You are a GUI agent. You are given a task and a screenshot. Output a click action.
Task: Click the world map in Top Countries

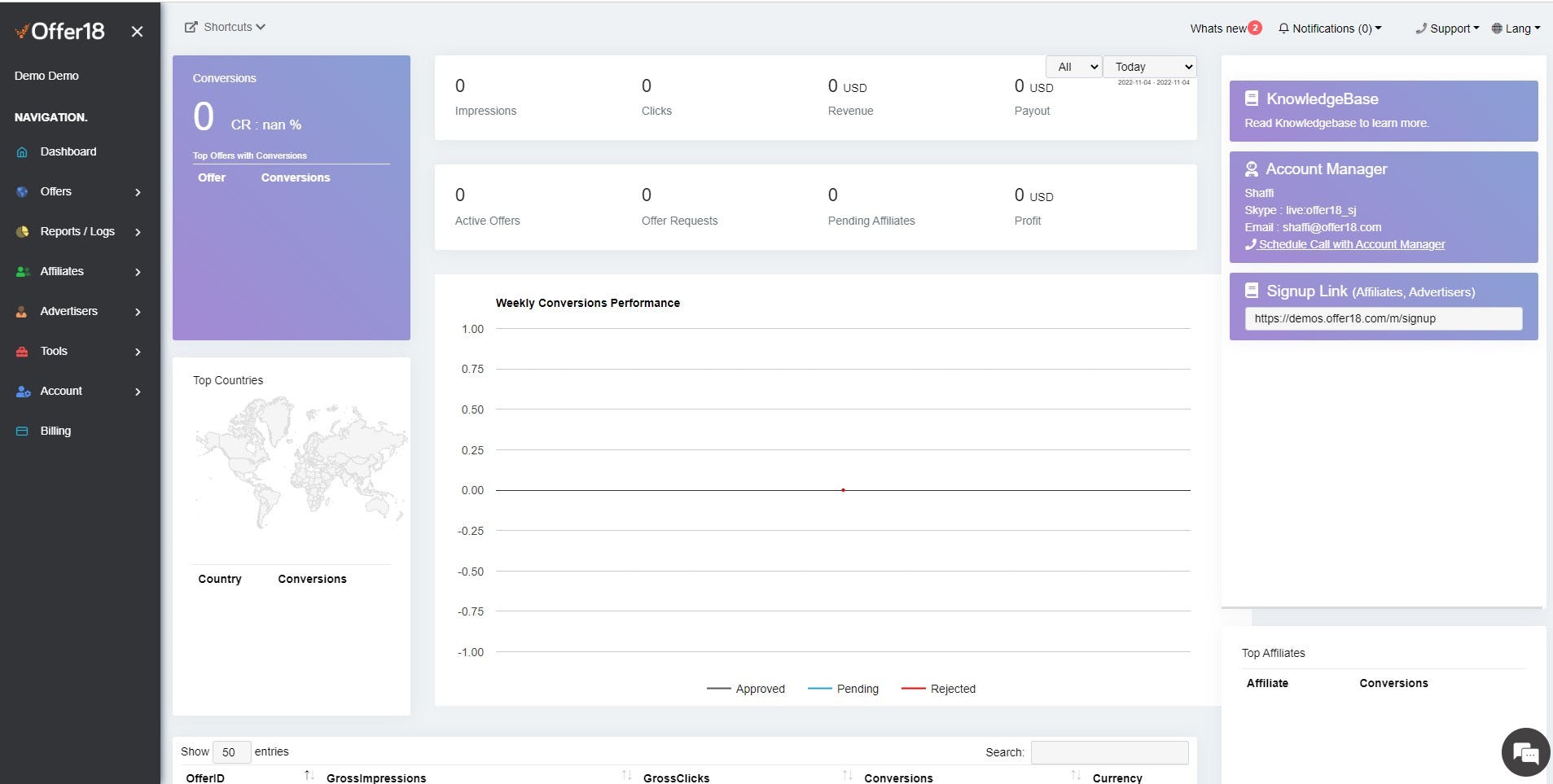point(301,462)
